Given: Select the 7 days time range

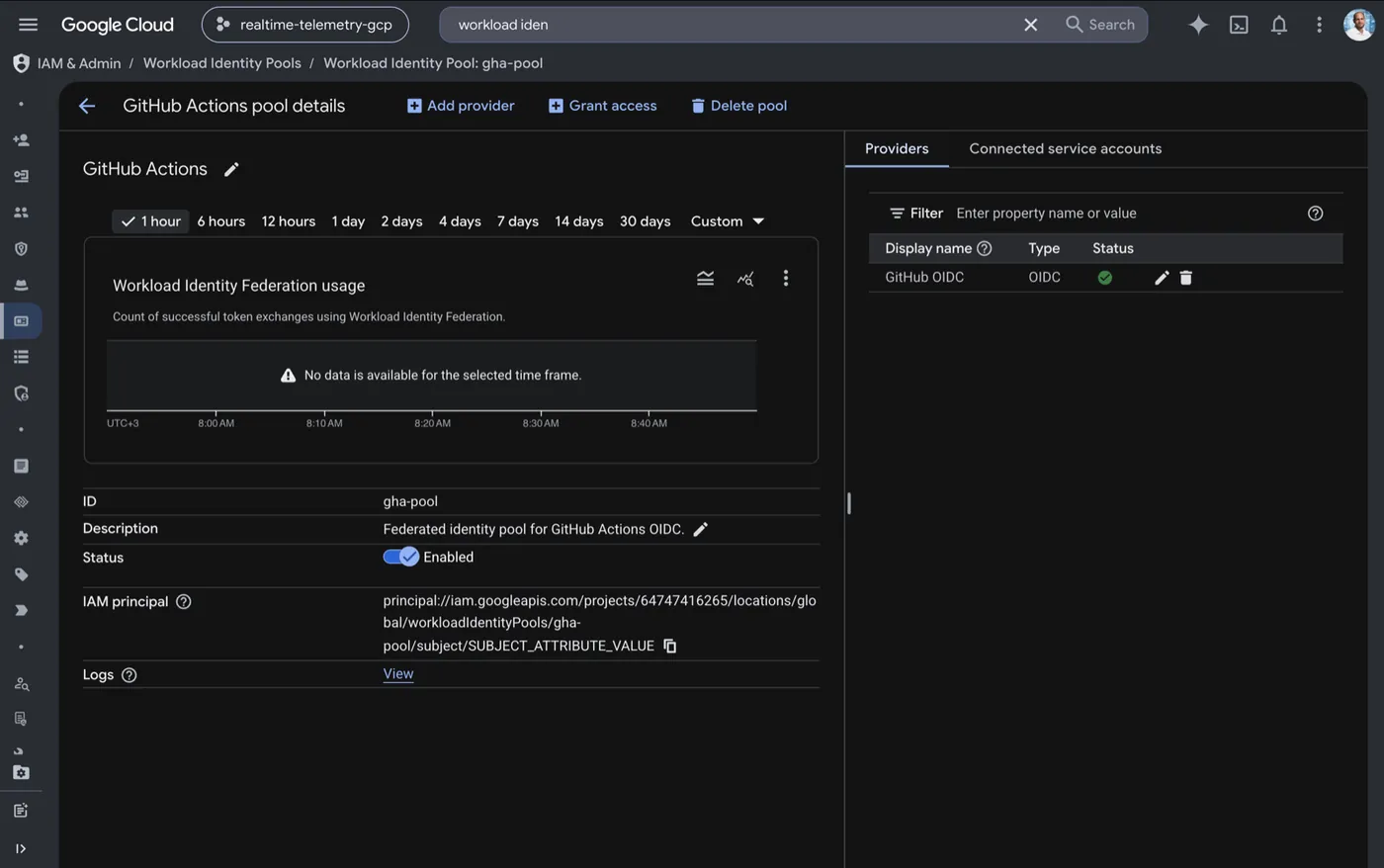Looking at the screenshot, I should coord(518,221).
